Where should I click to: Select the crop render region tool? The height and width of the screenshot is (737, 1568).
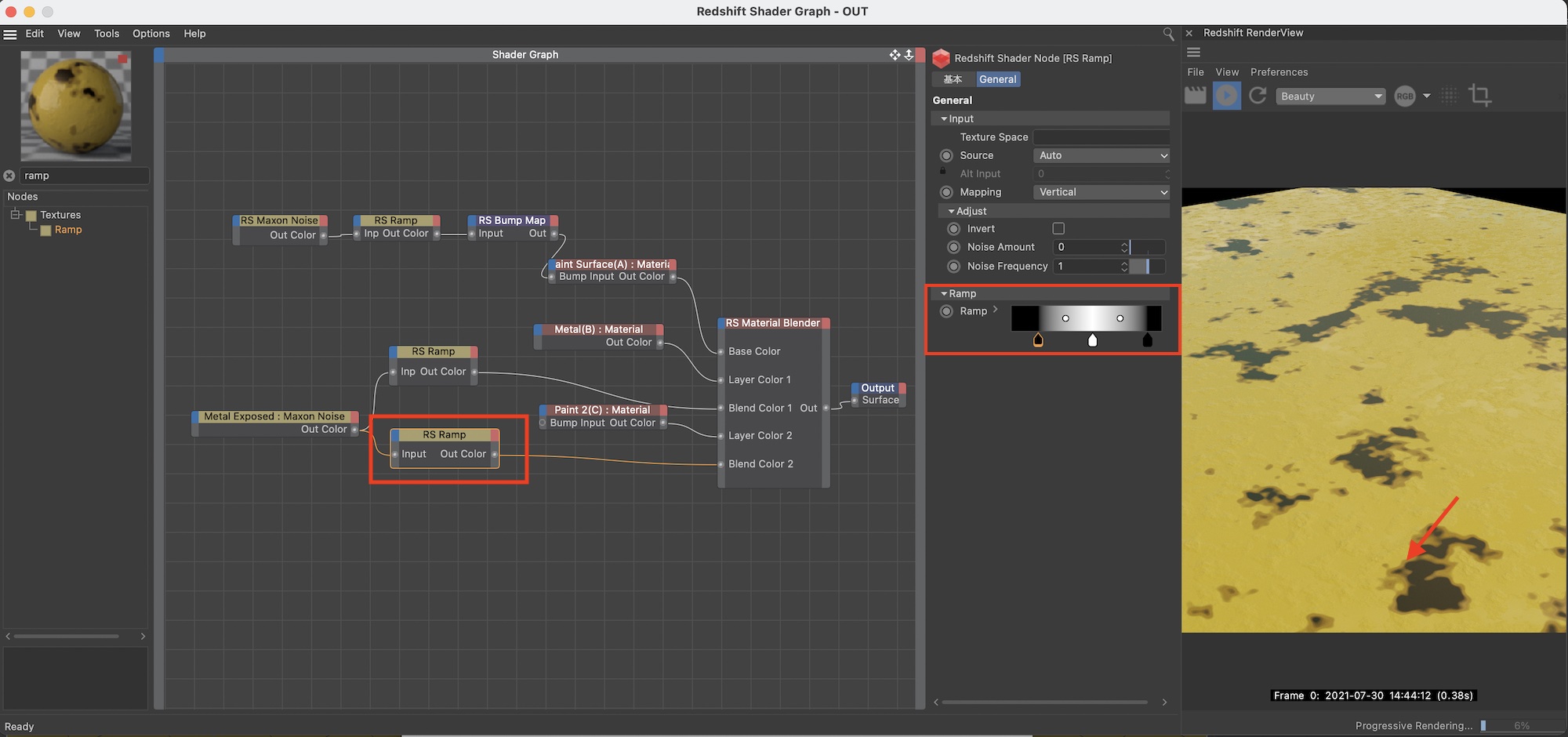[x=1479, y=96]
